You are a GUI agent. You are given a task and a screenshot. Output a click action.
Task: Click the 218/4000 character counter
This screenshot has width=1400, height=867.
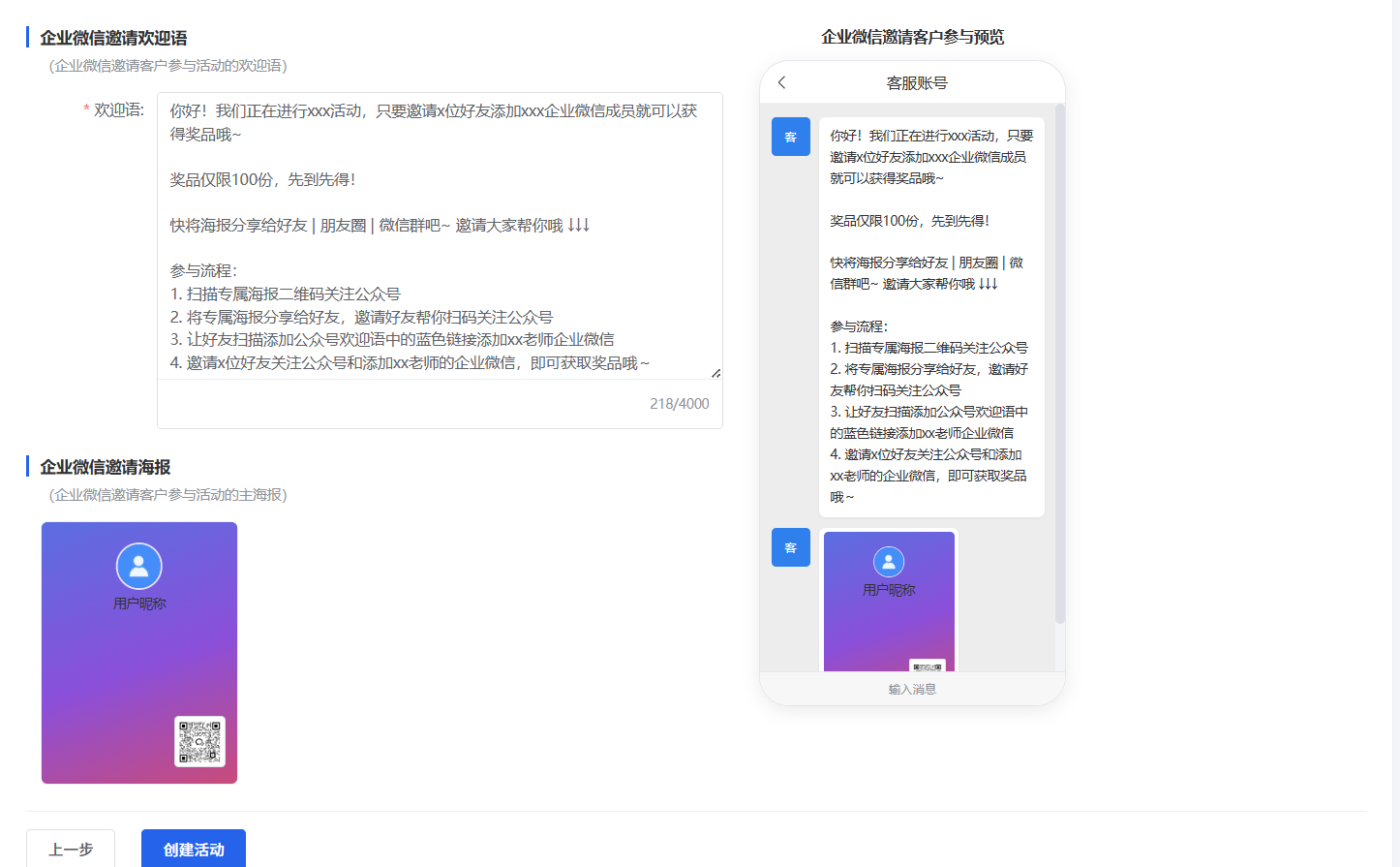point(680,404)
